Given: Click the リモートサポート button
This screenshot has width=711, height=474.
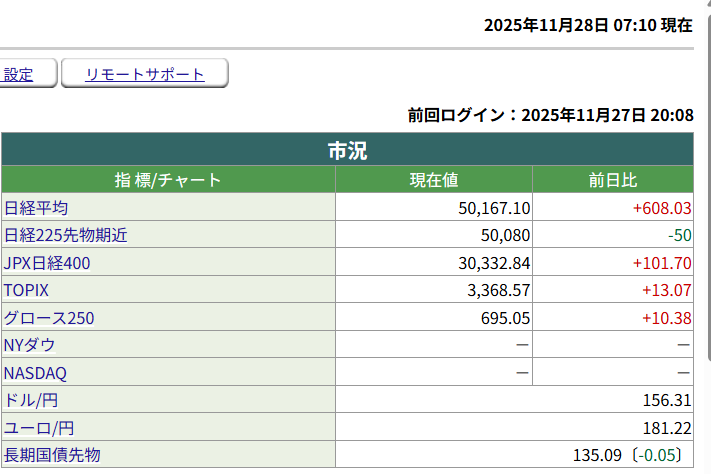Looking at the screenshot, I should (145, 74).
